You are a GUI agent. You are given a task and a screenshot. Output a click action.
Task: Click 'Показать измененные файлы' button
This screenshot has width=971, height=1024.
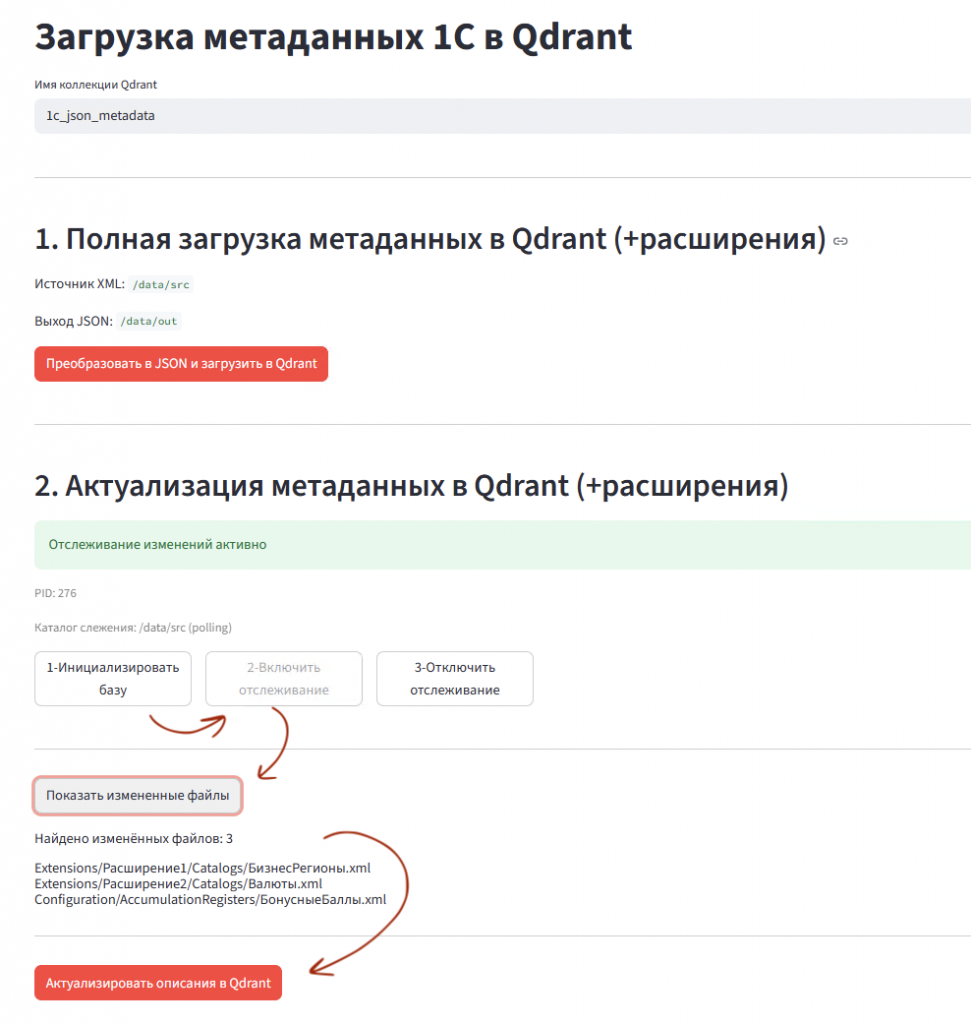pyautogui.click(x=137, y=796)
